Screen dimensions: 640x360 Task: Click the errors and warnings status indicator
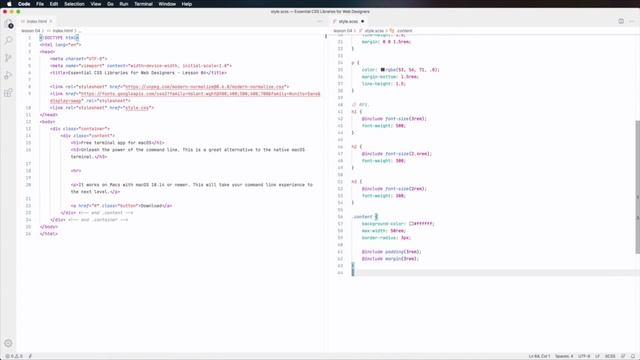click(14, 356)
